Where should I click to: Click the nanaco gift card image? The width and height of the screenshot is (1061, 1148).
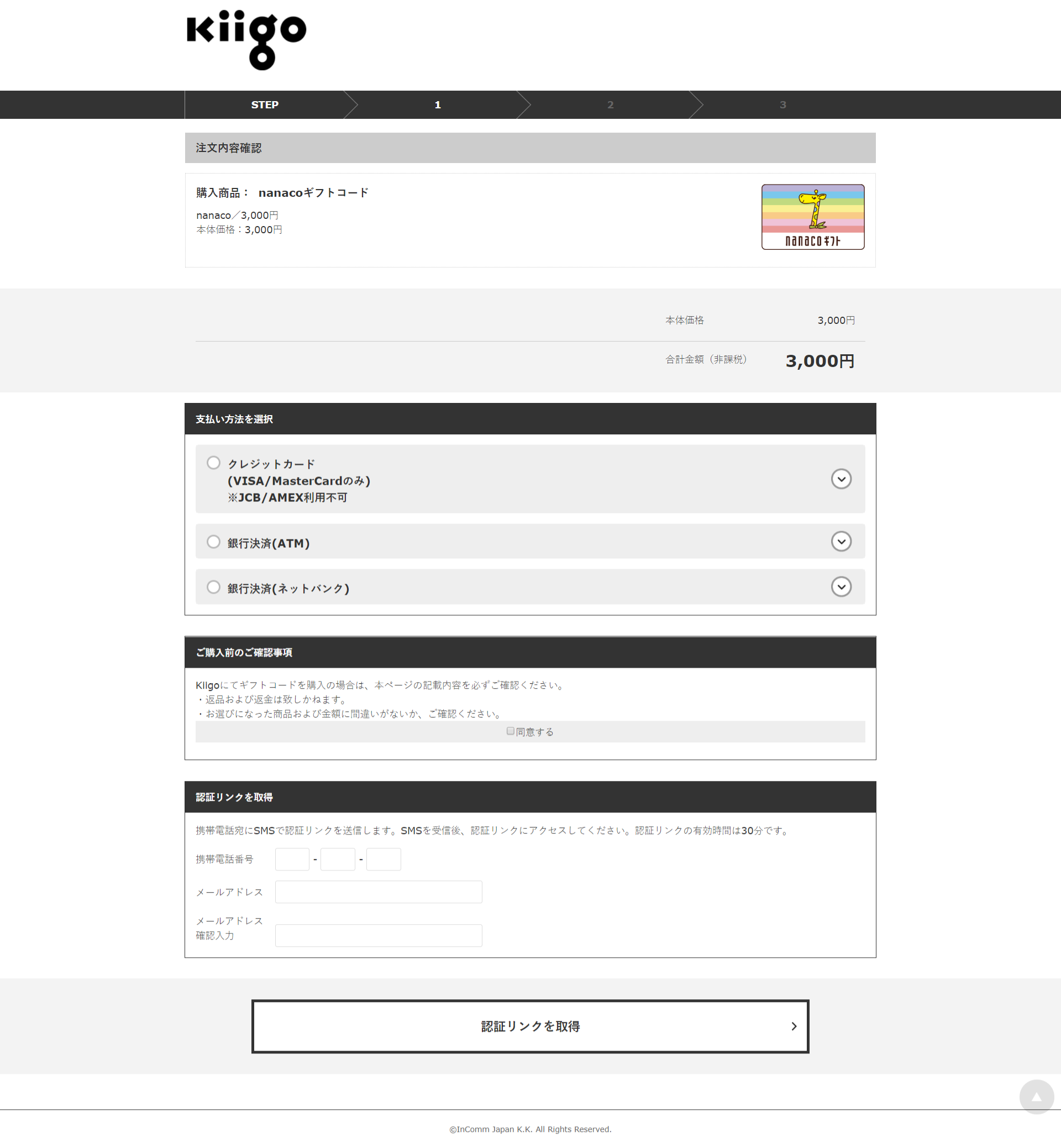tap(812, 217)
